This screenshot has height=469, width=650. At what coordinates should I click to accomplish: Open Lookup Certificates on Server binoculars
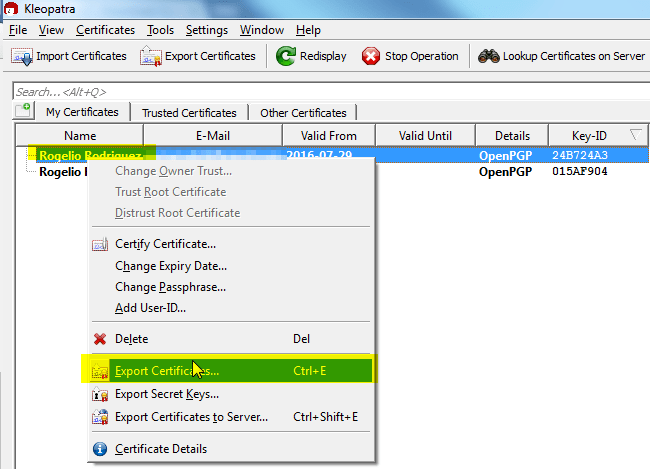click(x=488, y=56)
